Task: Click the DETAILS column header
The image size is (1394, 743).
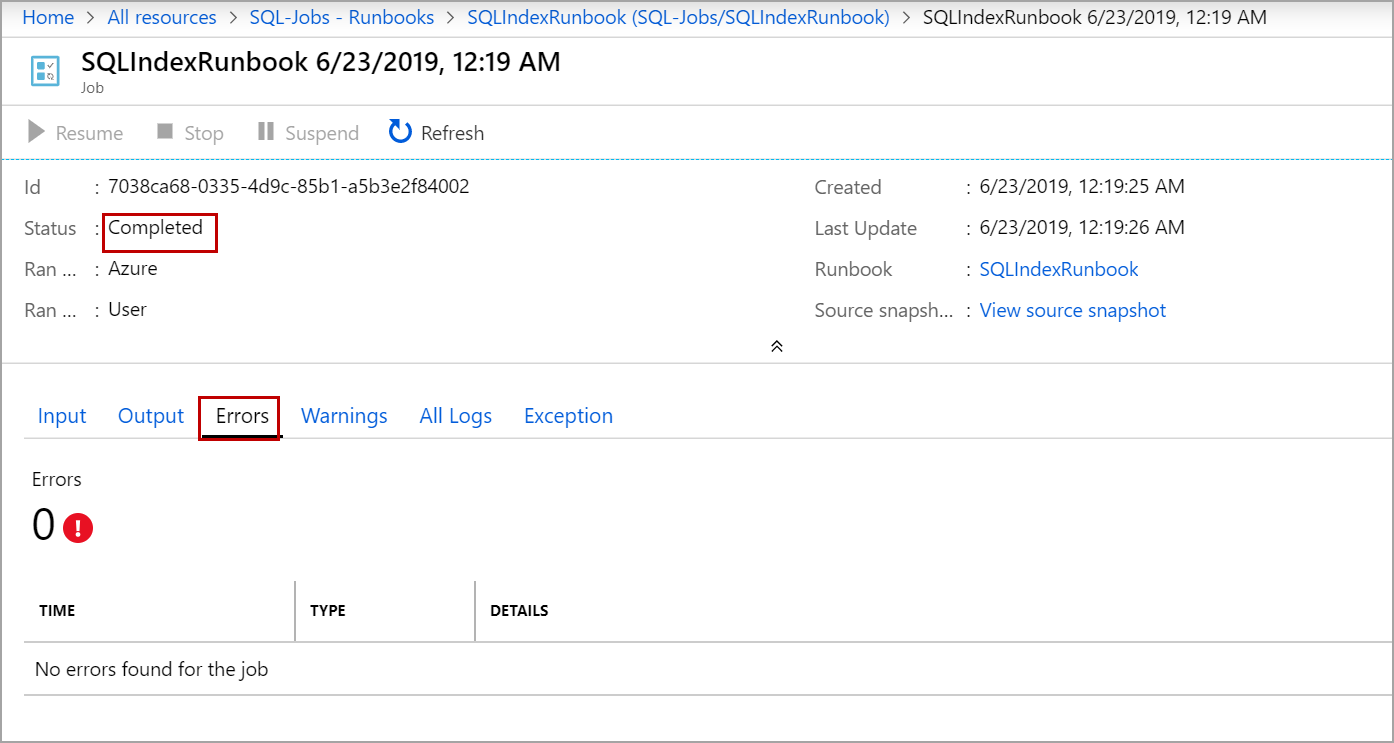Action: 519,611
